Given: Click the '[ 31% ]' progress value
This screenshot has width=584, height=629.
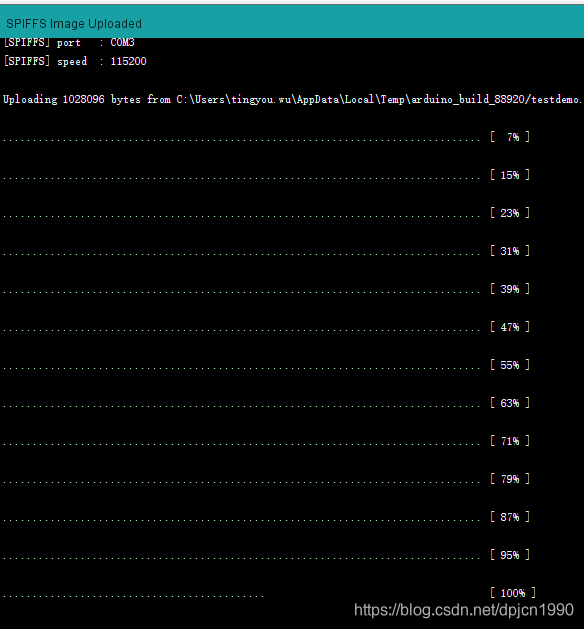Looking at the screenshot, I should click(x=510, y=251).
